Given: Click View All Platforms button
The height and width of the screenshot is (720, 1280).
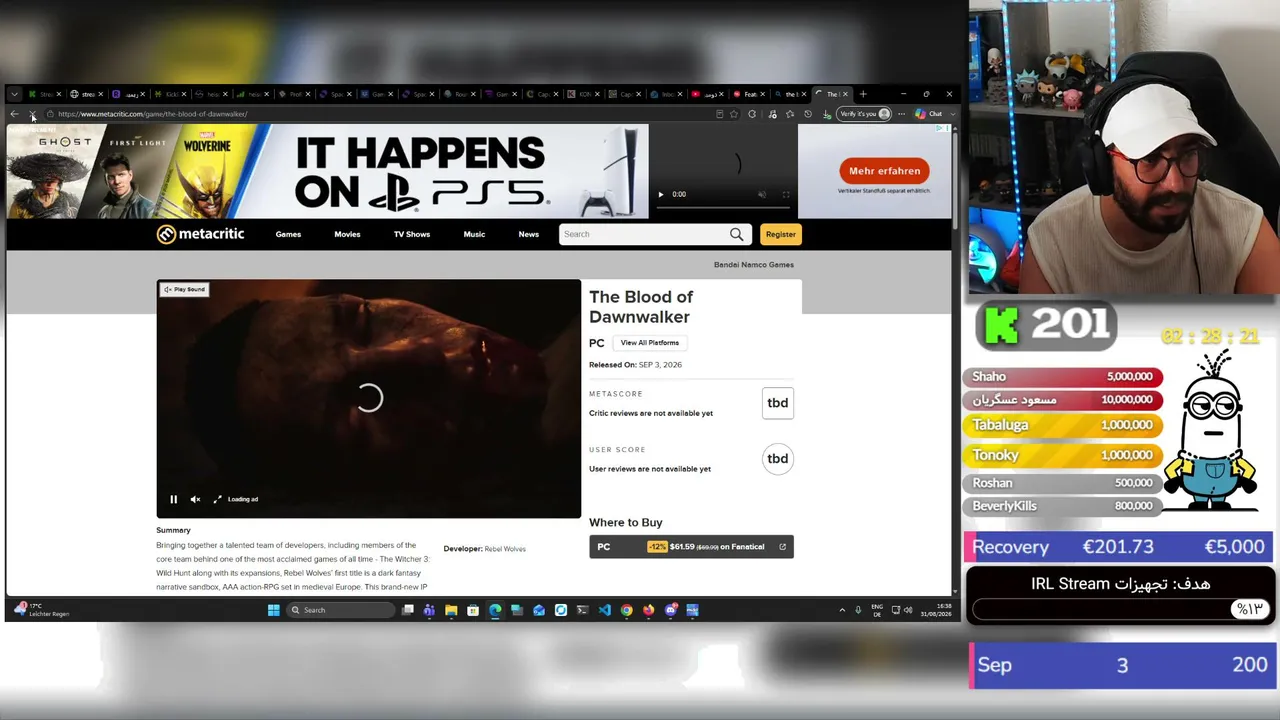Looking at the screenshot, I should (650, 343).
